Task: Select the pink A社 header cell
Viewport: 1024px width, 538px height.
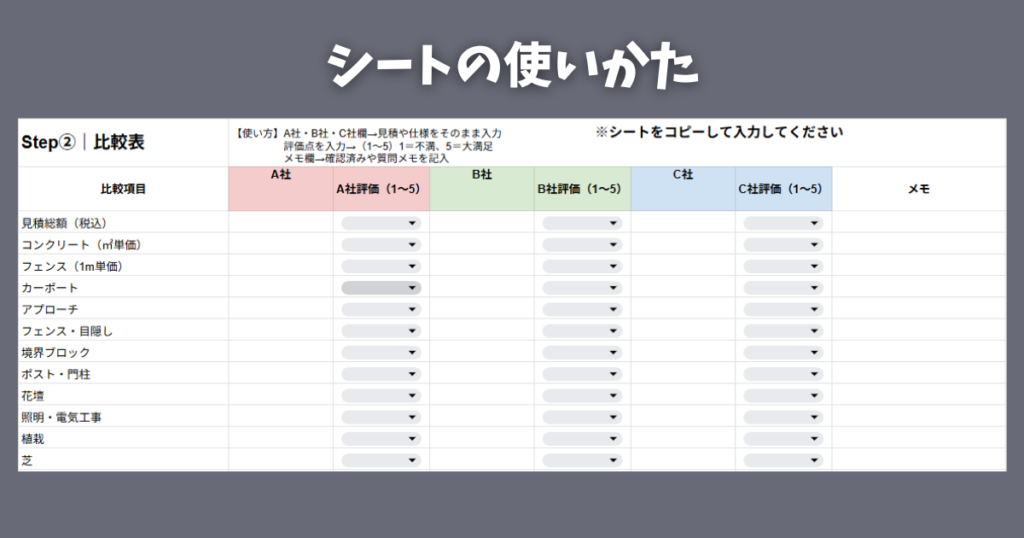Action: point(280,188)
